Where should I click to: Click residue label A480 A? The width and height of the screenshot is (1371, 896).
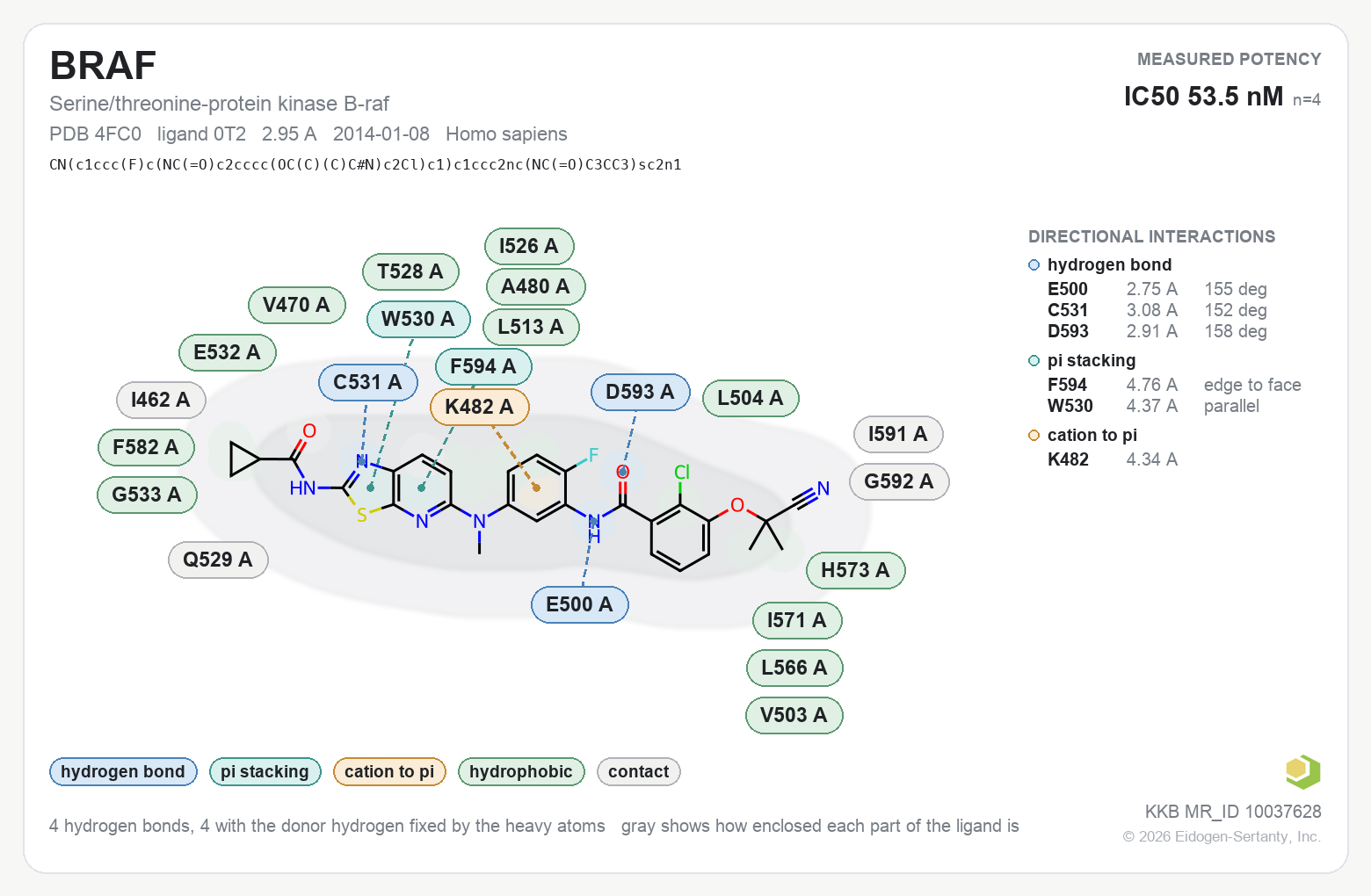(535, 286)
